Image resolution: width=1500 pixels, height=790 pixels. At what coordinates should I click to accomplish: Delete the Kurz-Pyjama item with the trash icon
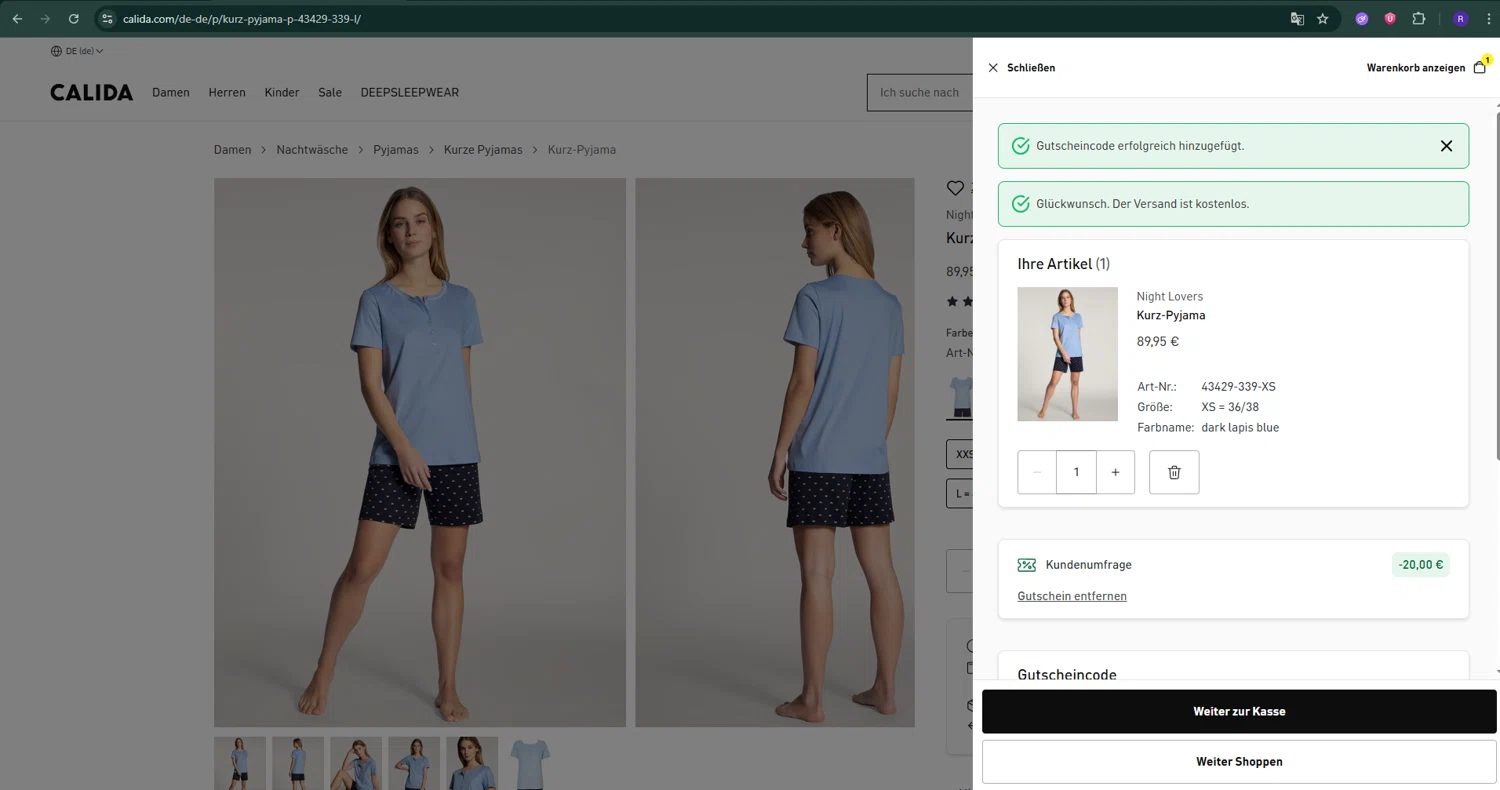click(1174, 472)
